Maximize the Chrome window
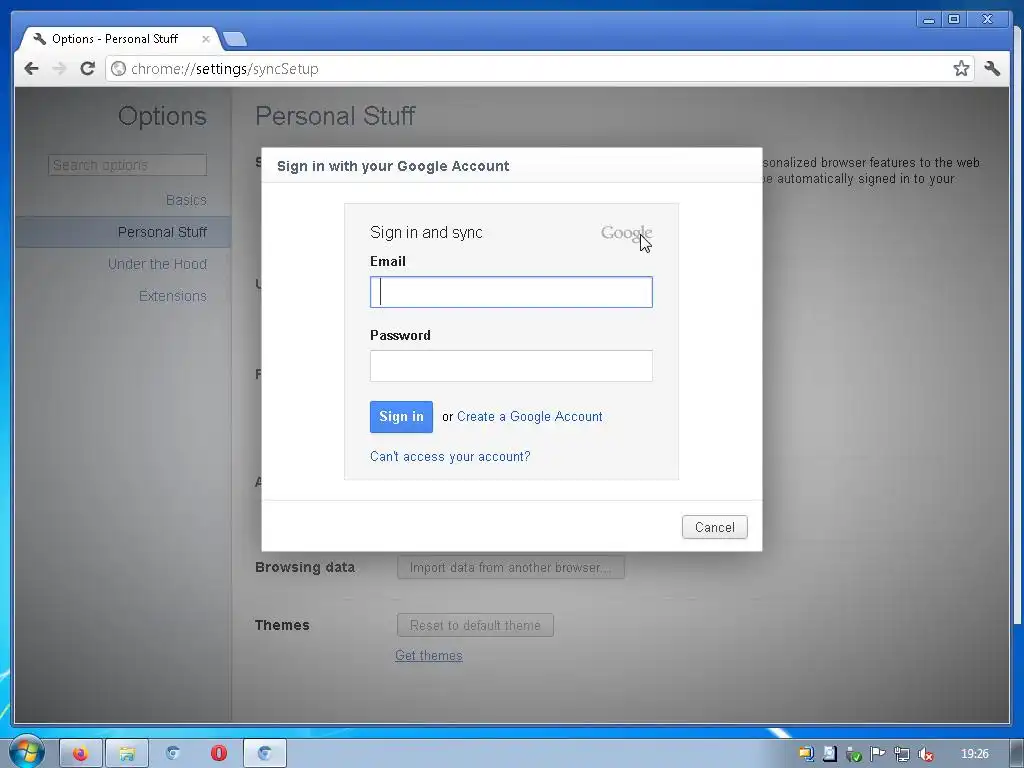 [x=954, y=20]
